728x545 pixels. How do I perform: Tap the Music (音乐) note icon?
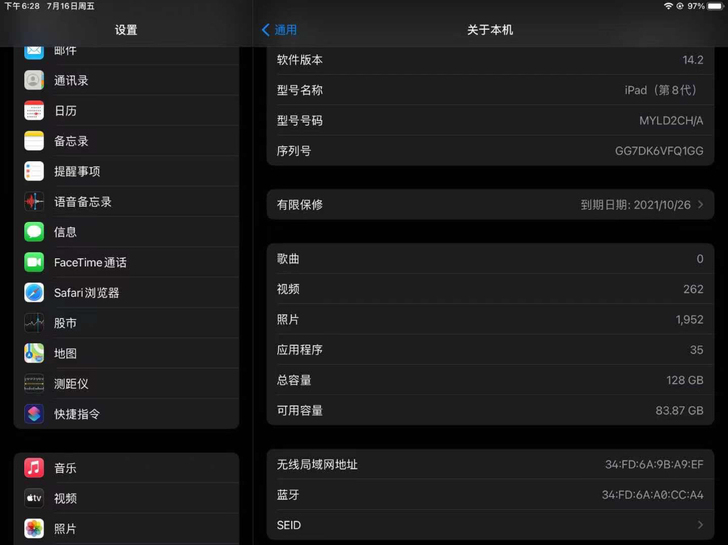point(34,467)
